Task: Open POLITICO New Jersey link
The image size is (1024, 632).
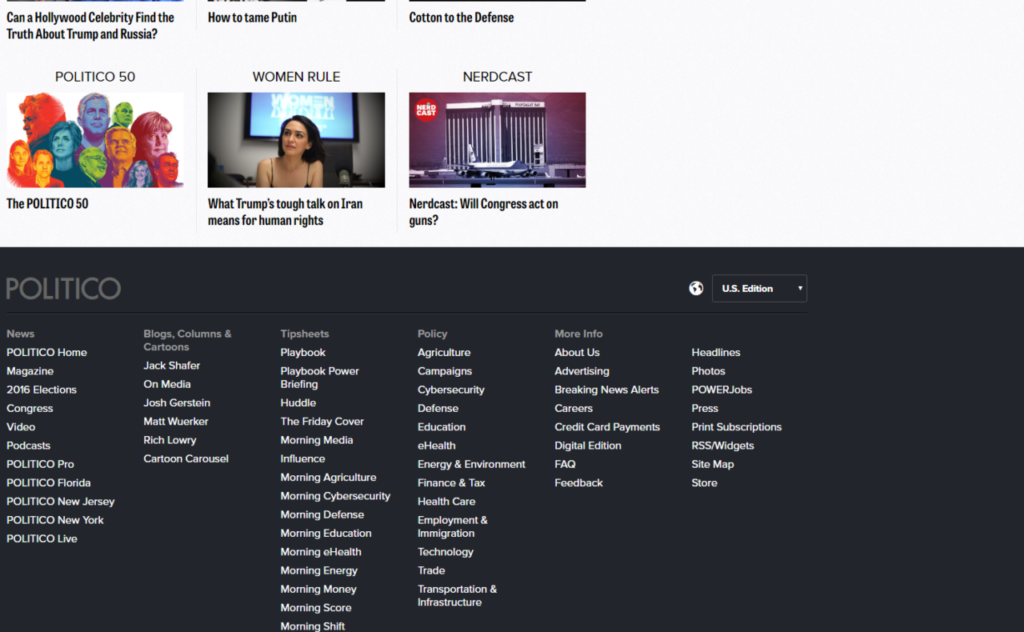Action: point(60,501)
